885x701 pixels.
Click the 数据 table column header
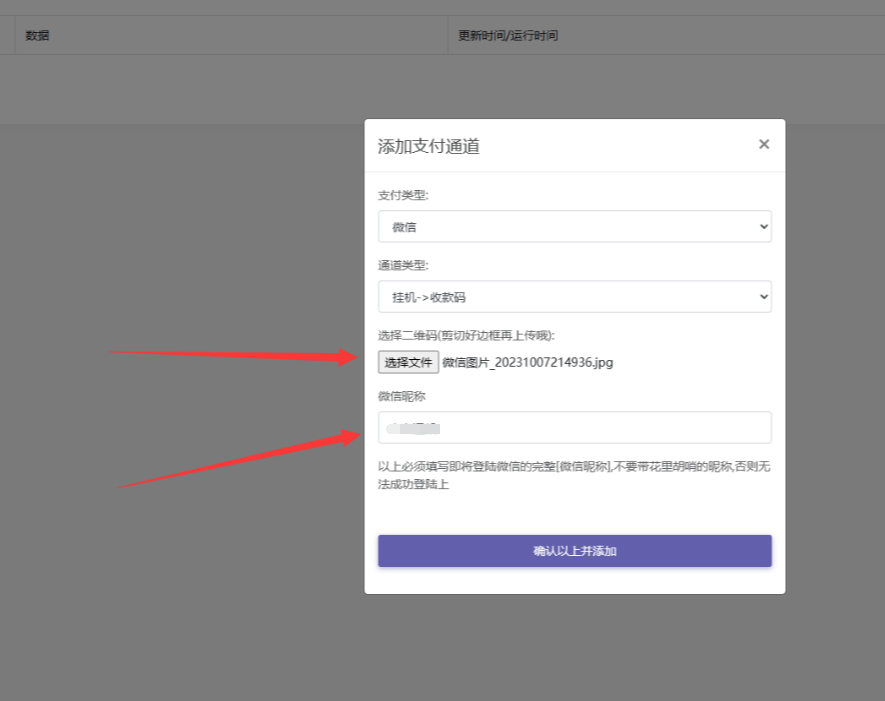tap(37, 35)
